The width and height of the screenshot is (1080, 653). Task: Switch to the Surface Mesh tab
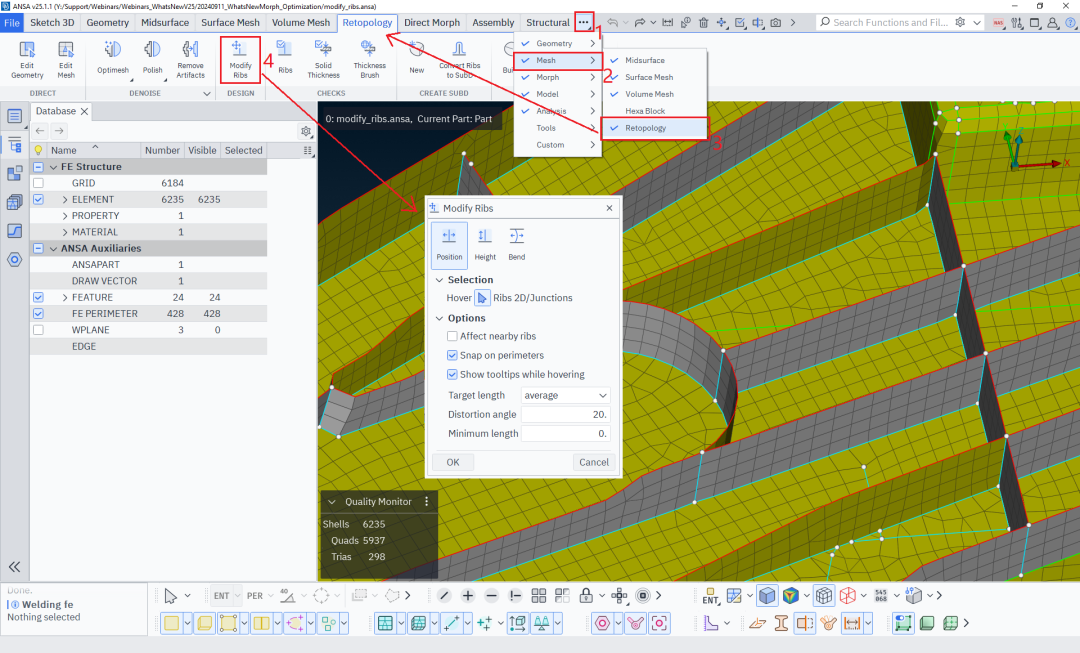pyautogui.click(x=230, y=23)
